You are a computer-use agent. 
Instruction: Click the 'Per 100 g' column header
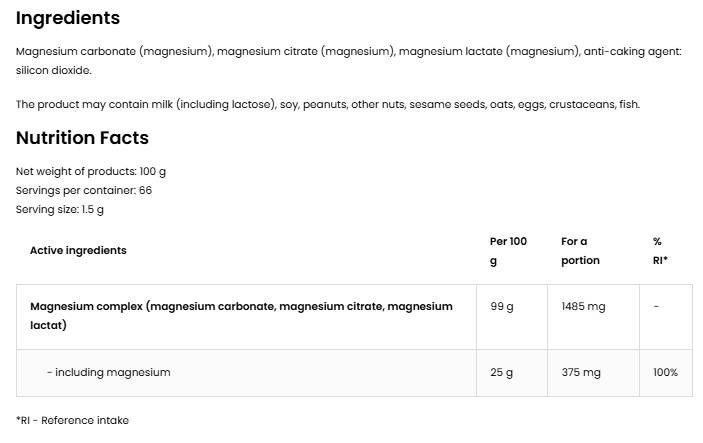coord(508,250)
